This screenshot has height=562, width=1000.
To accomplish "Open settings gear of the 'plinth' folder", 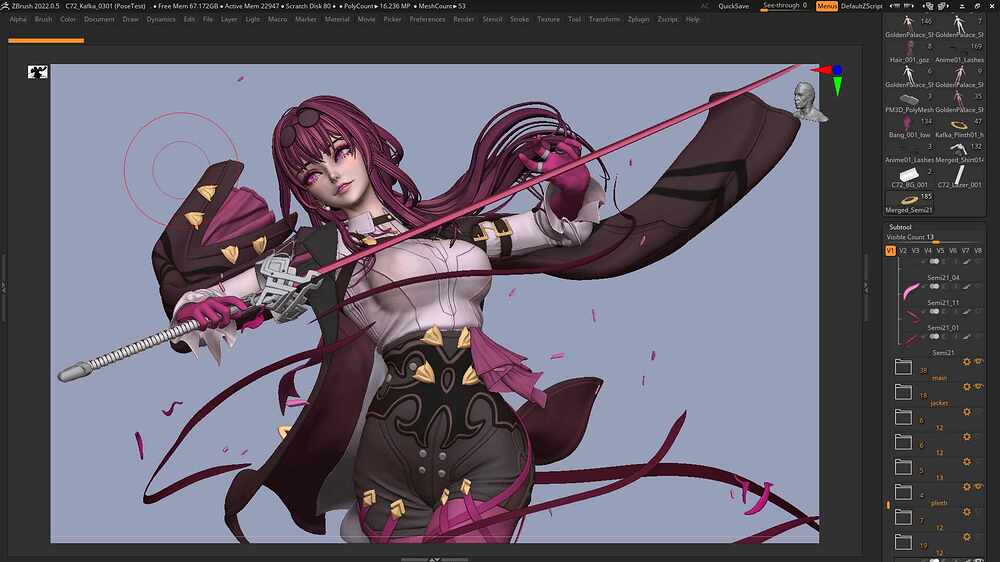I will [967, 487].
